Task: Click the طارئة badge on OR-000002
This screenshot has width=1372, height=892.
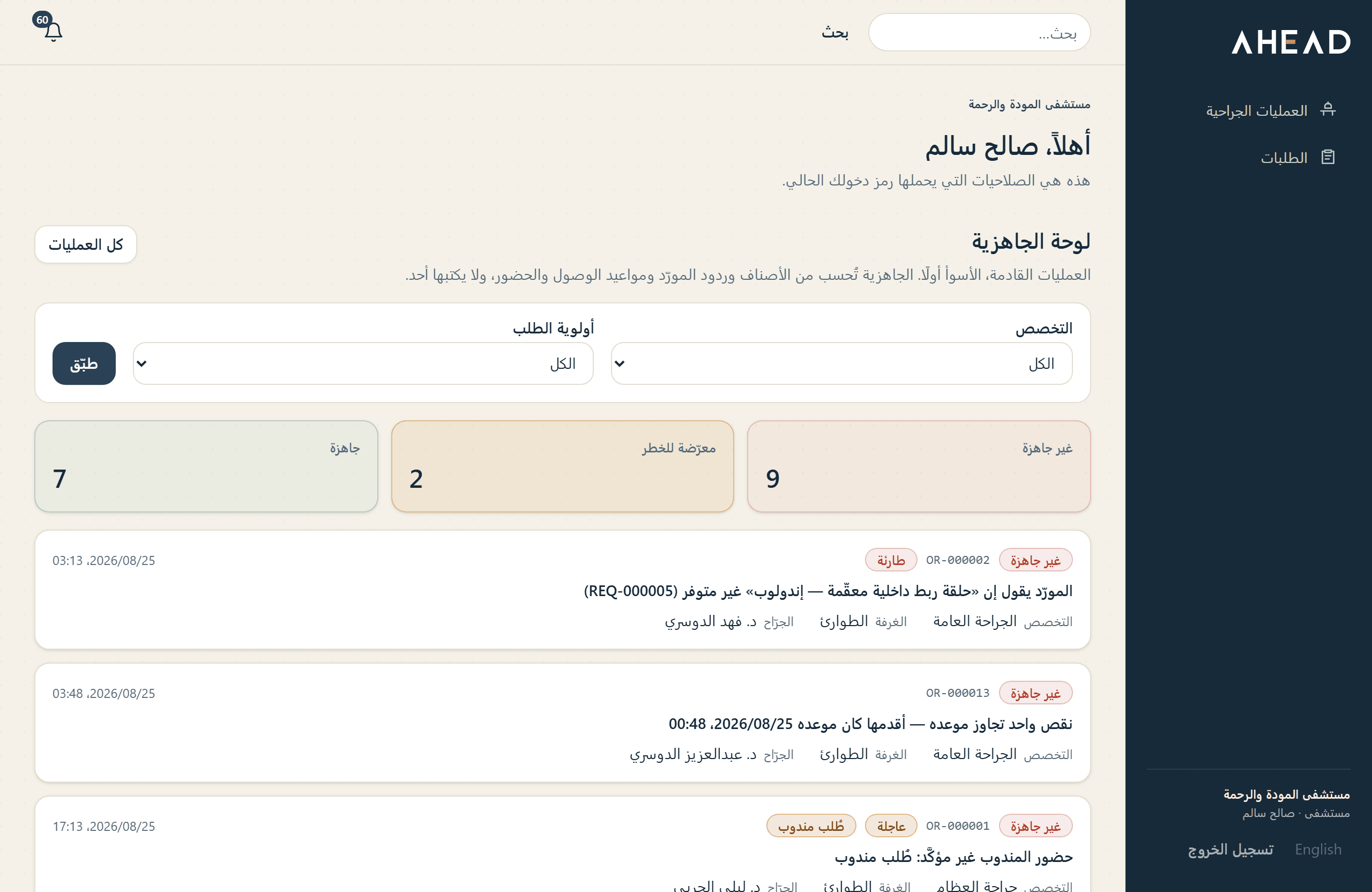Action: pyautogui.click(x=891, y=560)
